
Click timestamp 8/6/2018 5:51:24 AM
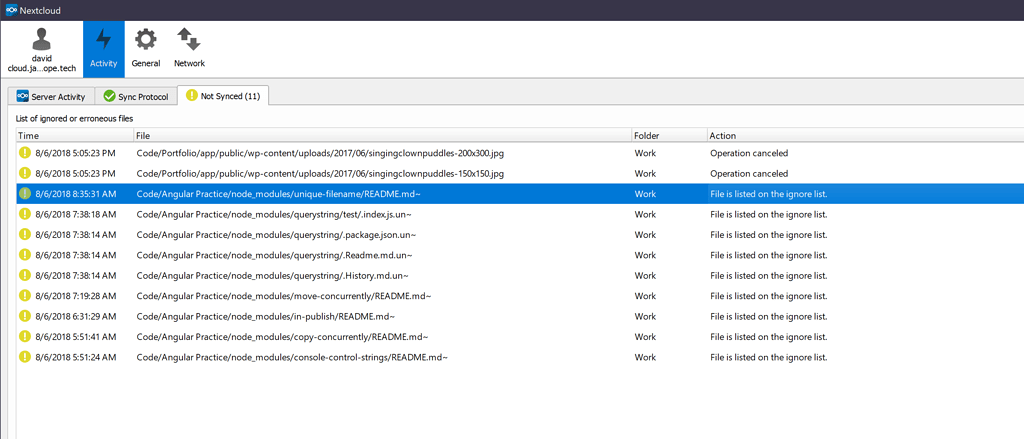click(76, 357)
